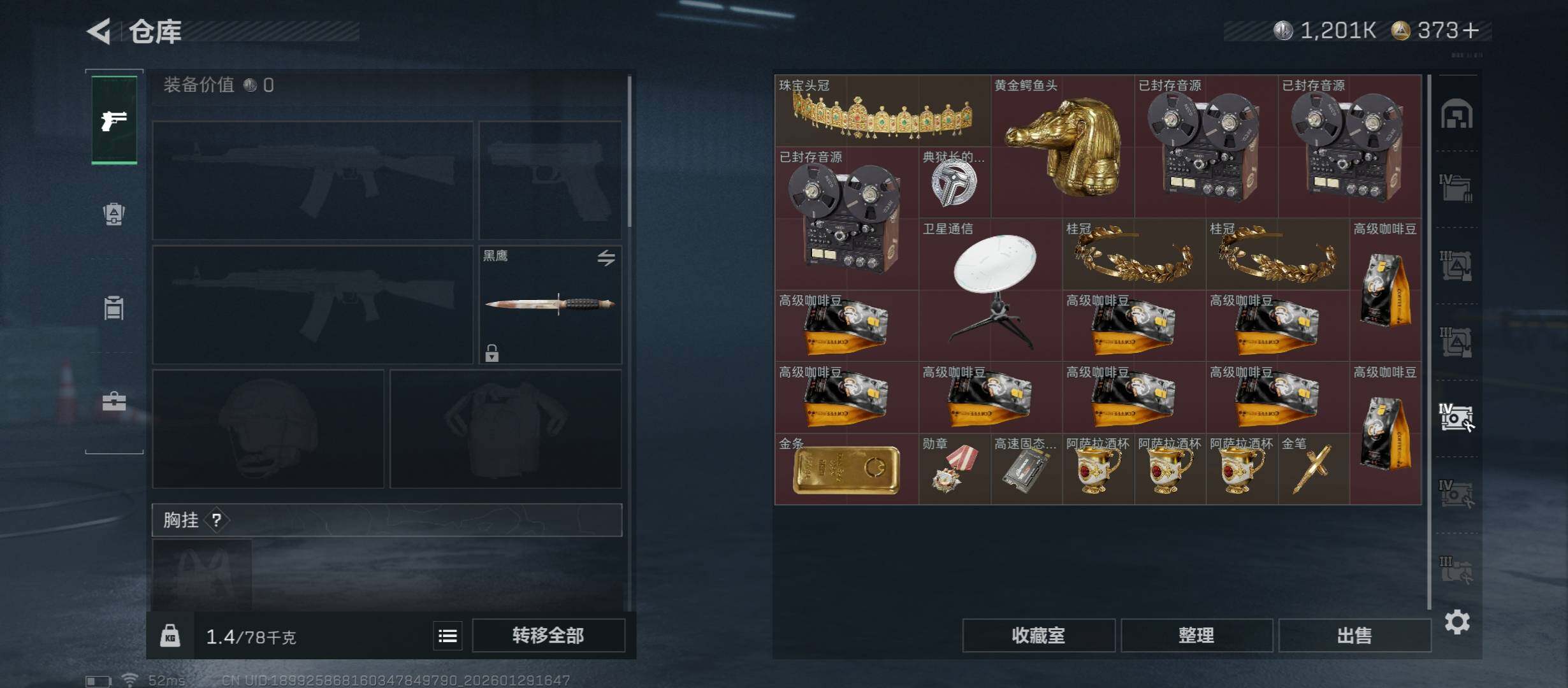Select the 金条 gold bar item

tap(846, 469)
